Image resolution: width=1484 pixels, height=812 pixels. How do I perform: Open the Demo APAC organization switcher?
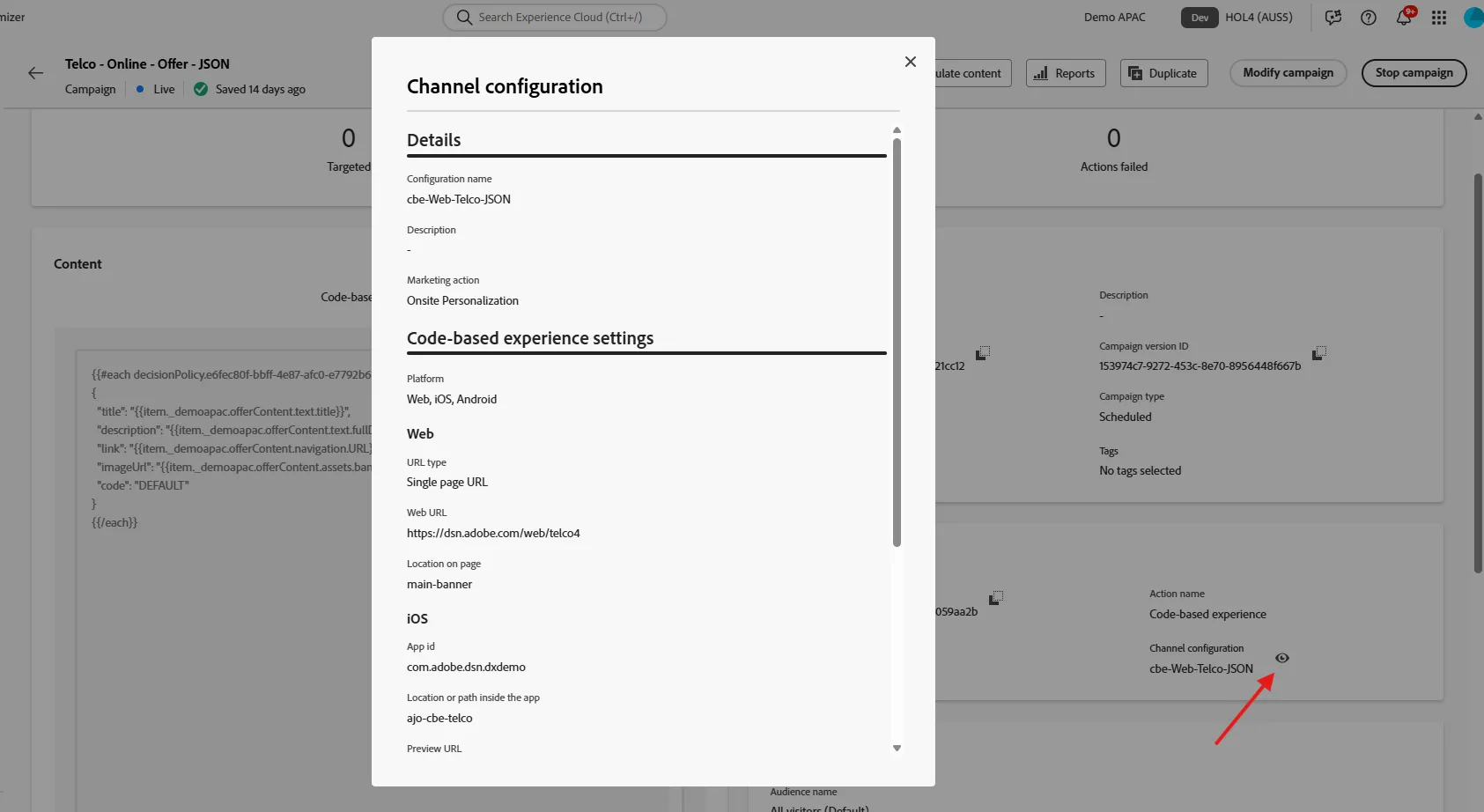(x=1114, y=17)
